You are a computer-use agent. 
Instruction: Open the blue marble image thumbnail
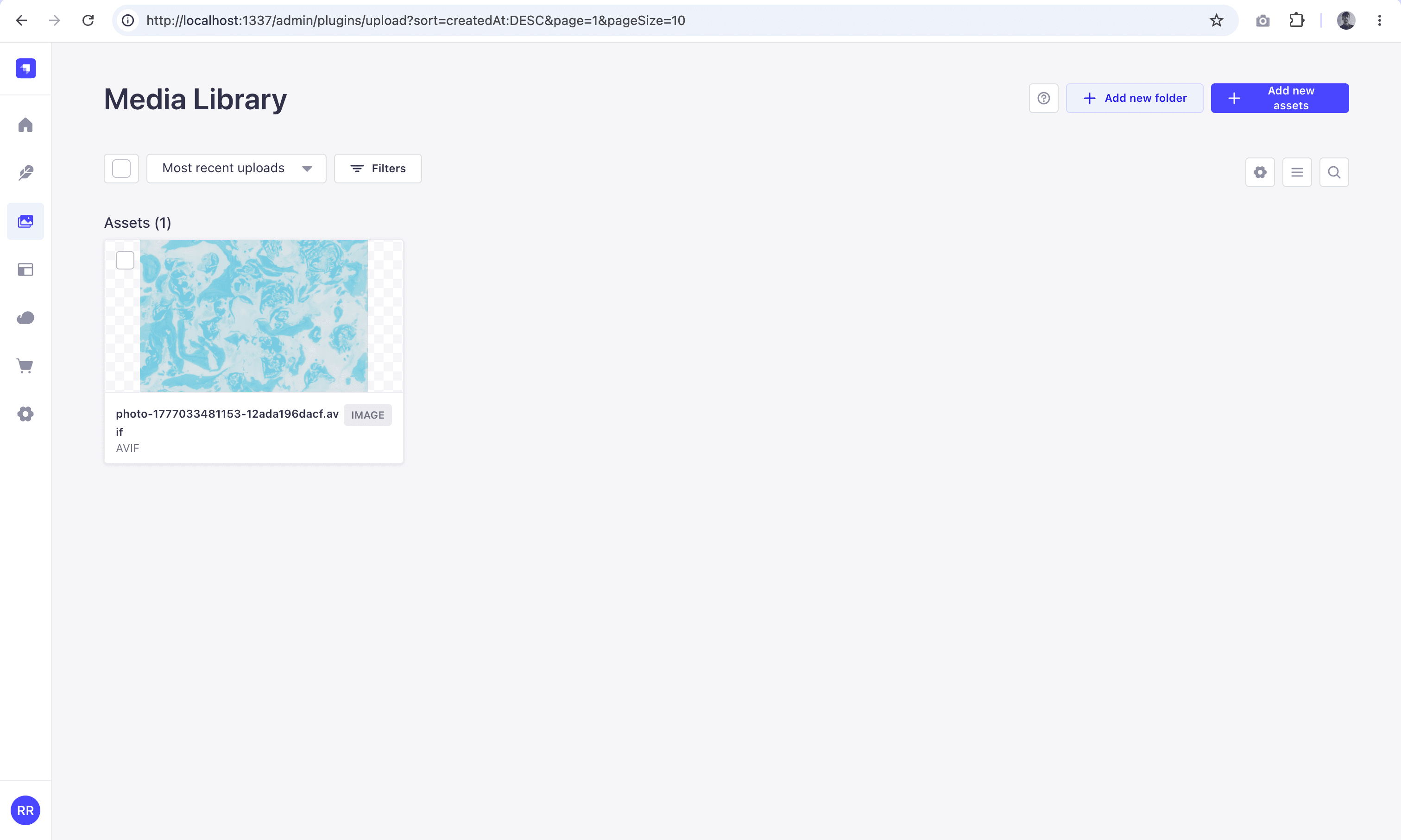pyautogui.click(x=254, y=316)
